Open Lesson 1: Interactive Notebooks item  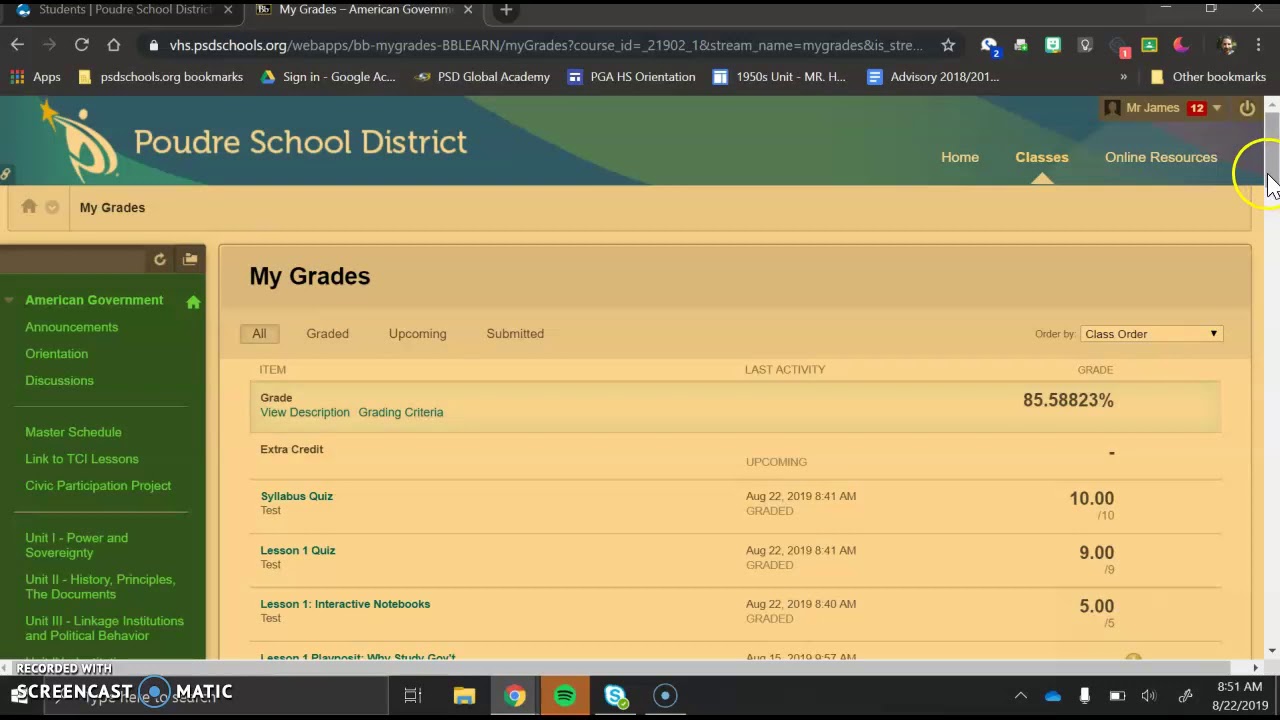[x=345, y=604]
